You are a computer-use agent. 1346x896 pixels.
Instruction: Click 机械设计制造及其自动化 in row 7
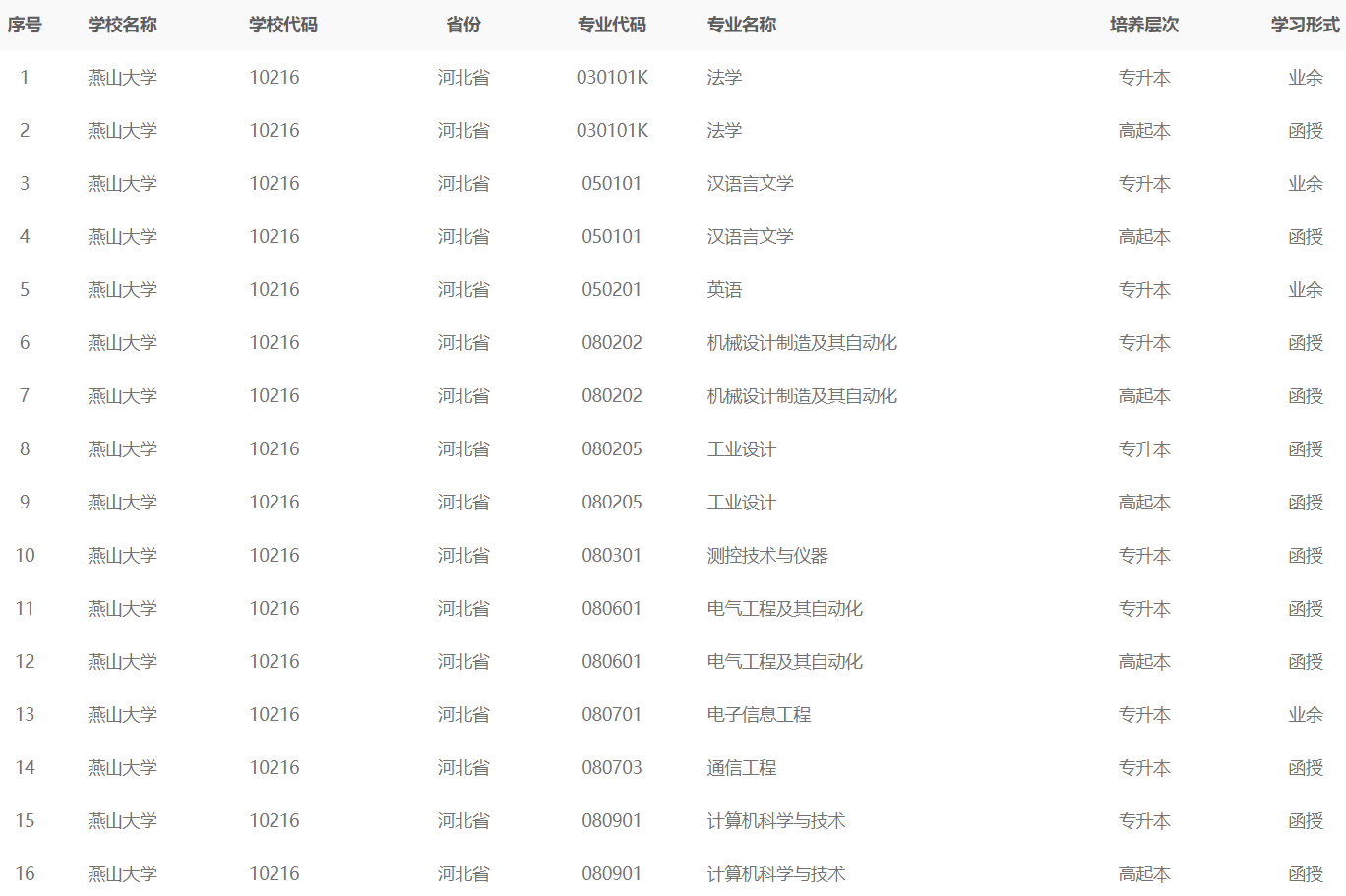click(x=802, y=396)
